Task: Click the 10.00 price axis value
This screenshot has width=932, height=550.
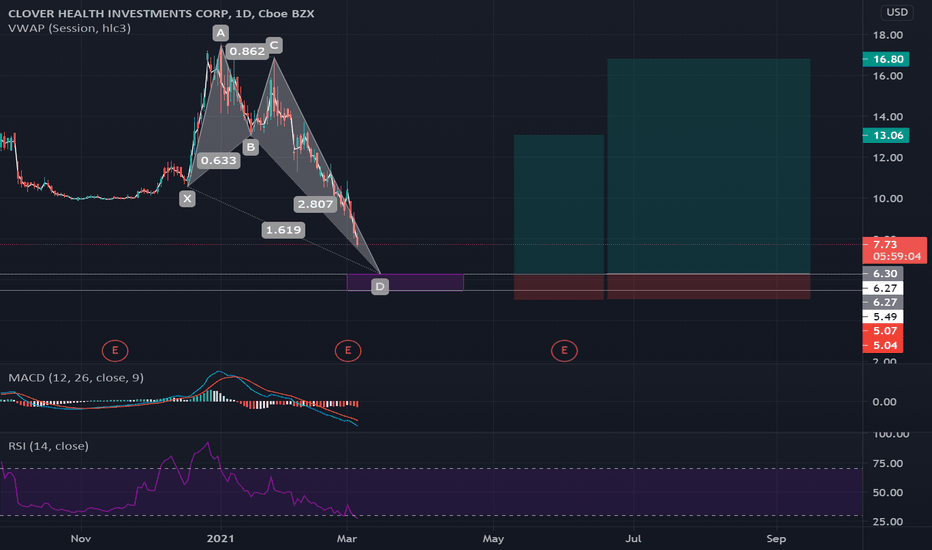Action: click(x=888, y=199)
